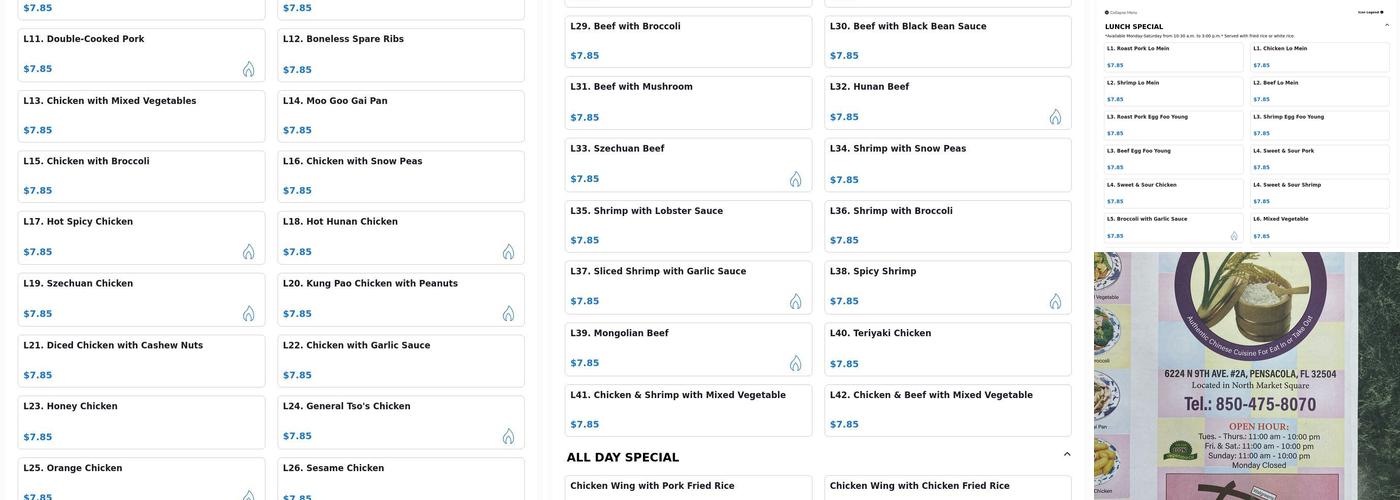Click the spicy flame icon on Hunan Beef

click(x=1055, y=117)
